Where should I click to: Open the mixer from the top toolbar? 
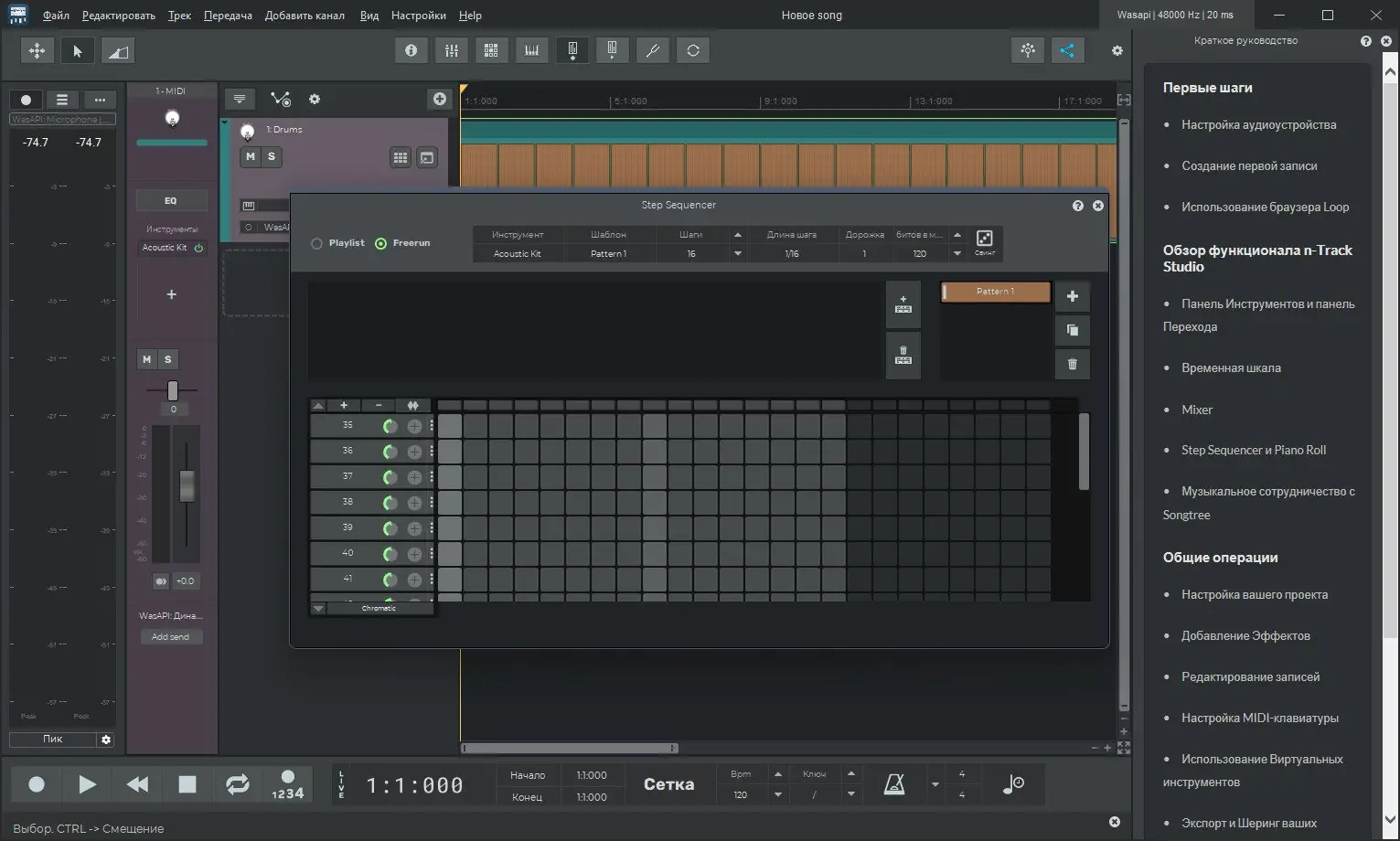pos(451,50)
